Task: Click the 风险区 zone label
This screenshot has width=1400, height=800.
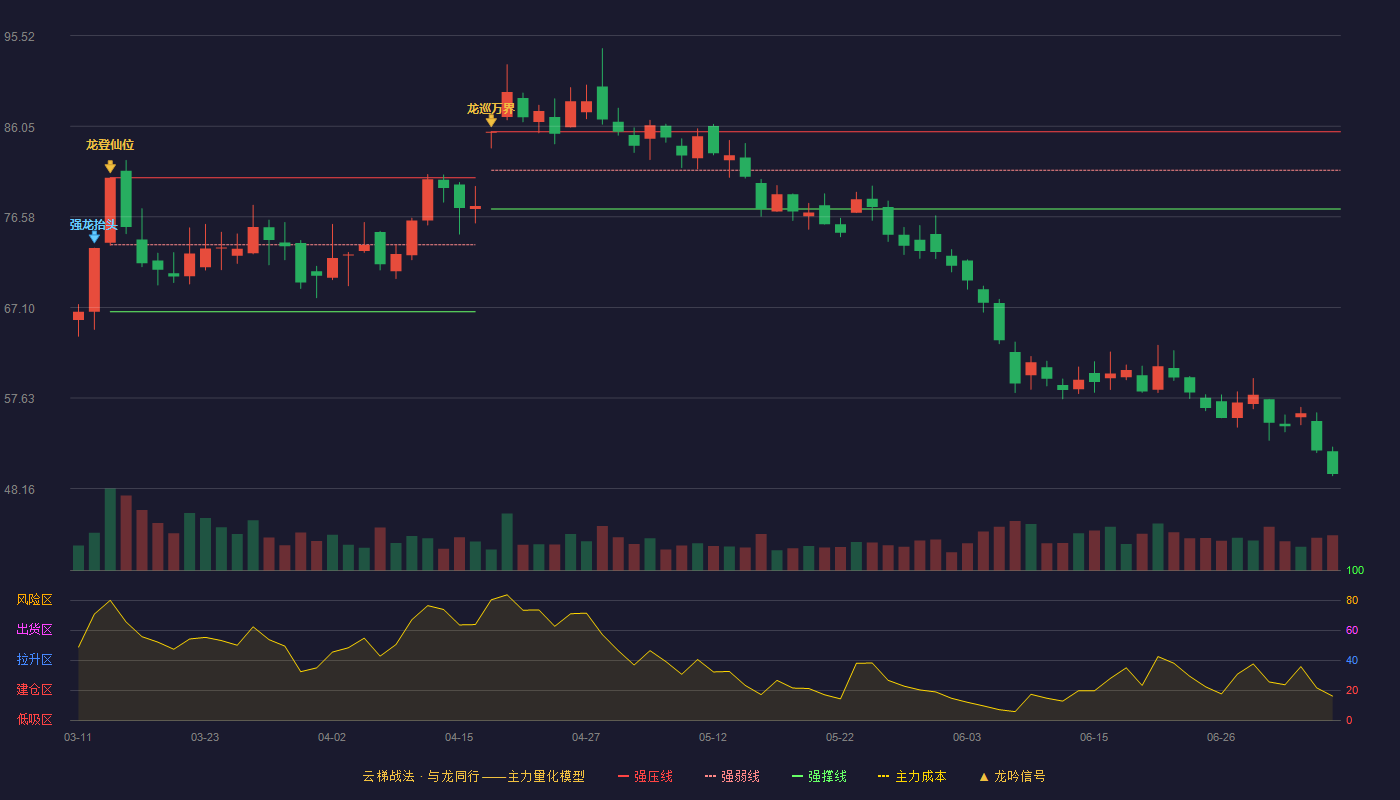Action: pyautogui.click(x=34, y=600)
